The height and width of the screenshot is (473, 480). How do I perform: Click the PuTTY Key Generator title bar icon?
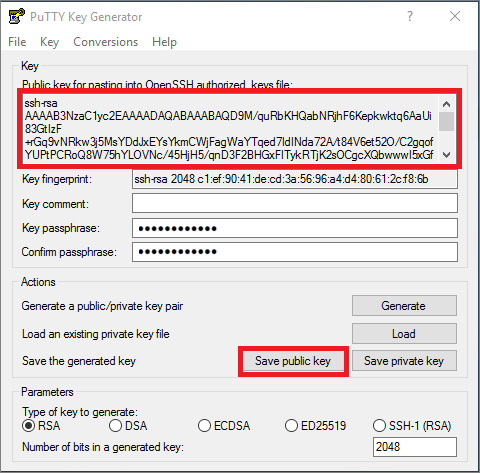click(x=17, y=16)
